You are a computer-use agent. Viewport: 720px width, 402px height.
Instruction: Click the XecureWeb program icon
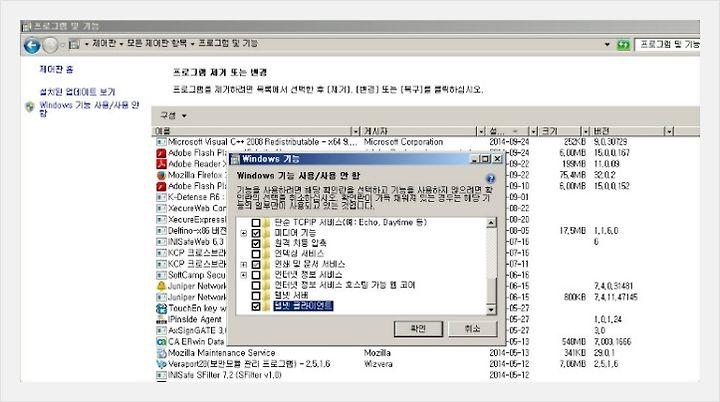161,209
